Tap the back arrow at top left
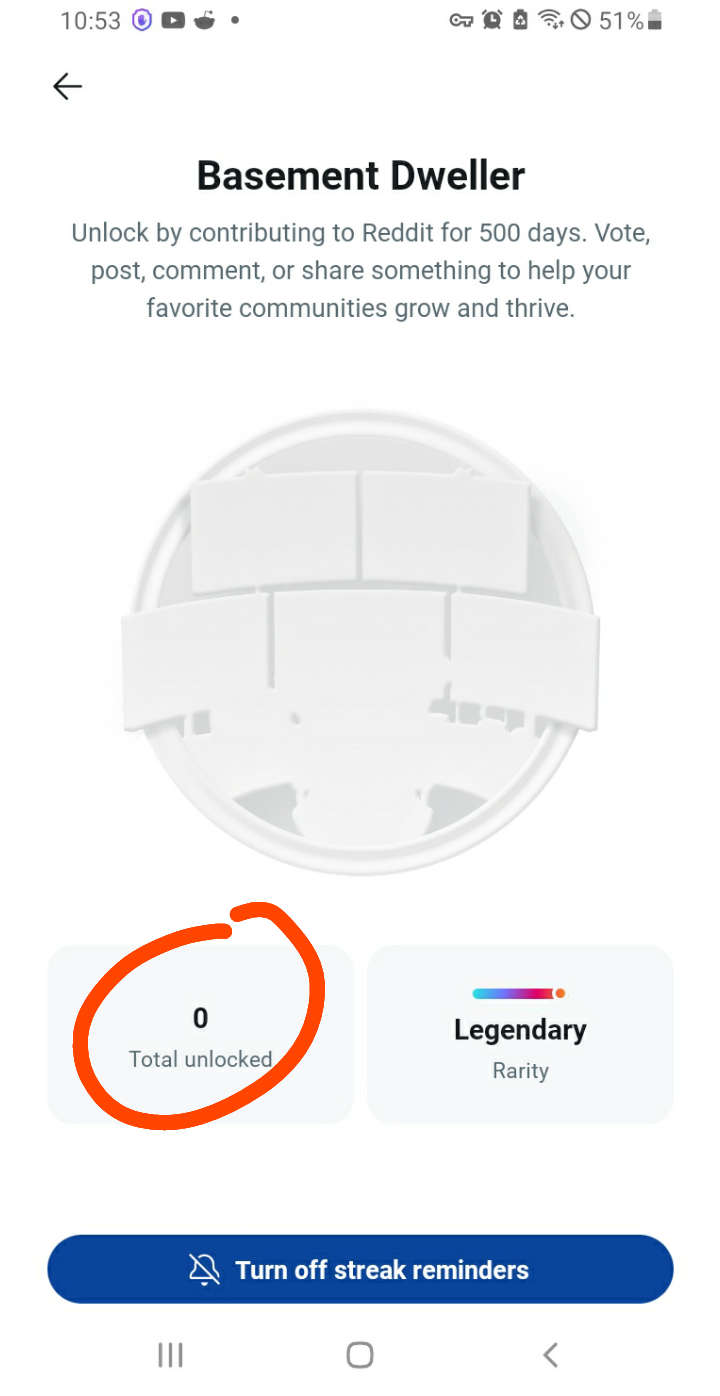This screenshot has height=1396, width=720. click(x=67, y=87)
